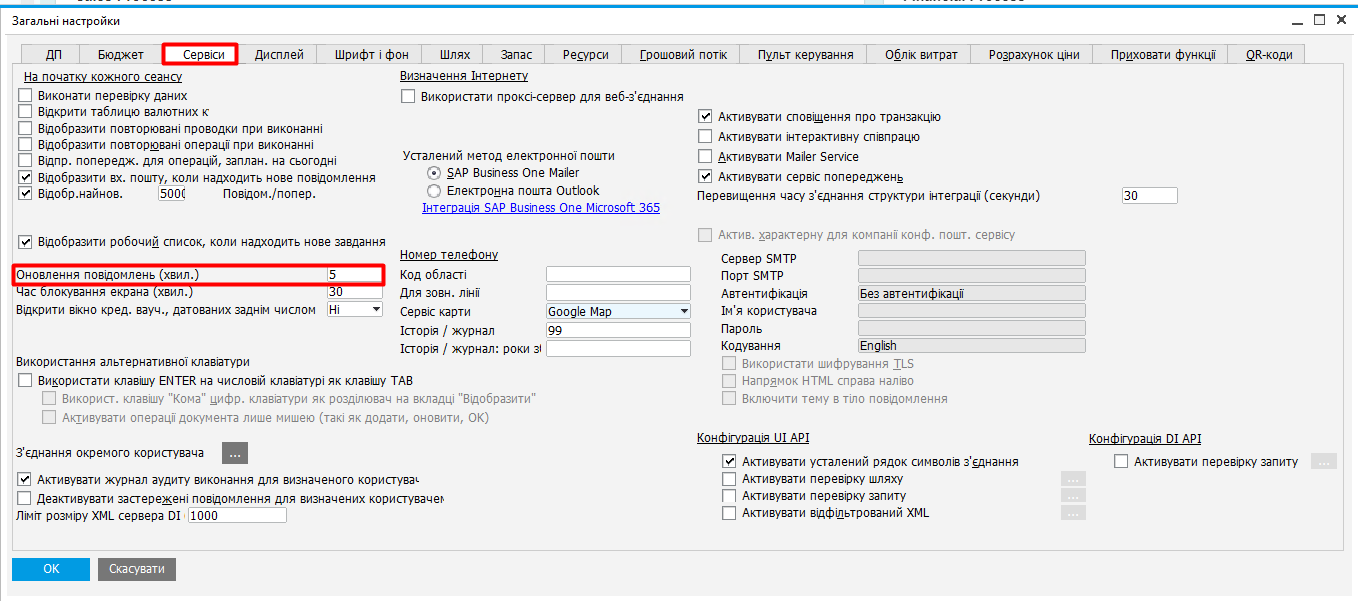This screenshot has width=1358, height=601.
Task: Open Інтеграція SAP Business One Microsoft 365 link
Action: (541, 208)
